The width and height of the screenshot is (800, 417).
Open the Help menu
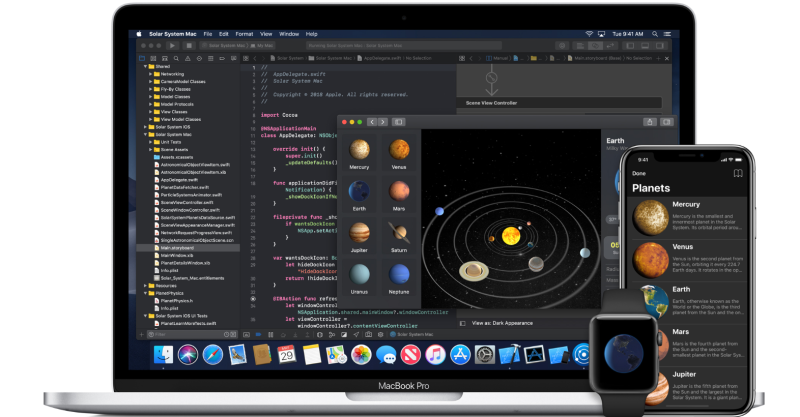coord(312,34)
